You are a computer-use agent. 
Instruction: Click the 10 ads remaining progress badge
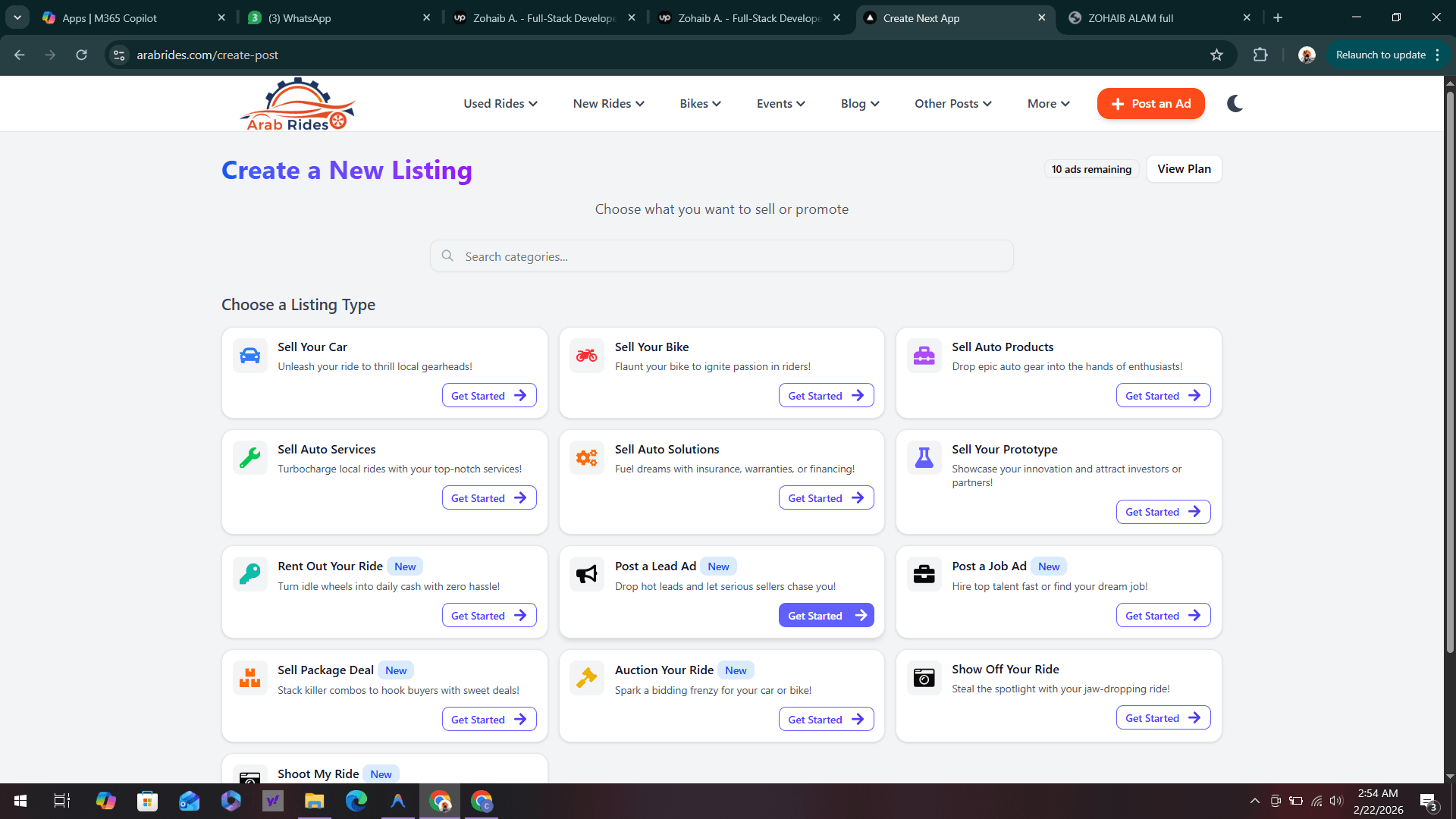point(1091,168)
